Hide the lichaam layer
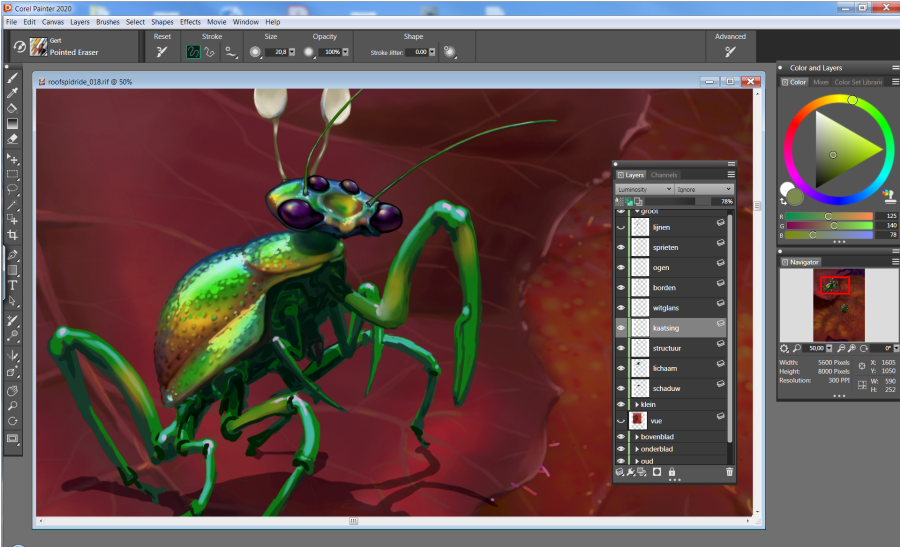Viewport: 900px width, 547px height. coord(620,368)
